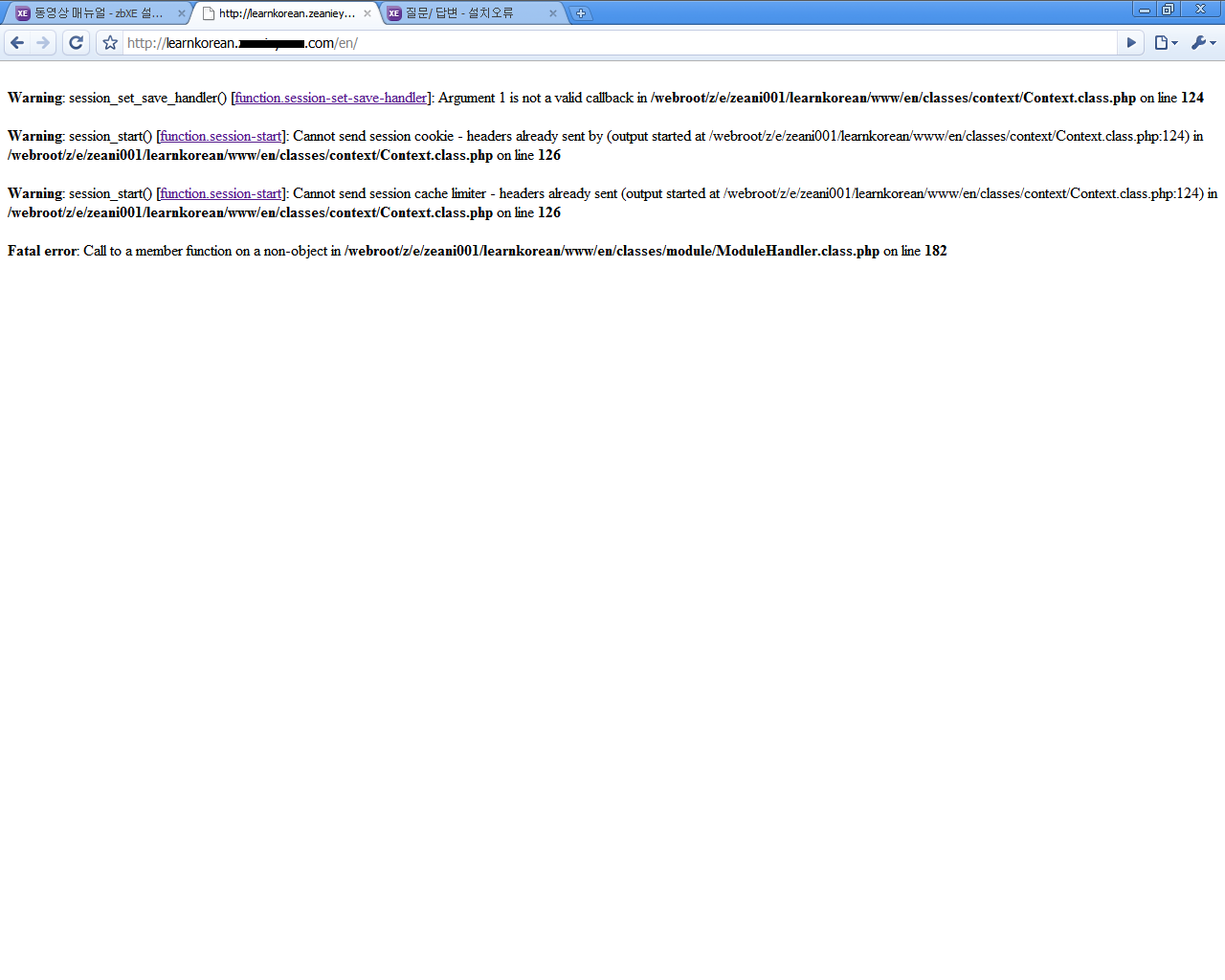1225x980 pixels.
Task: Restore down the browser window
Action: [1168, 10]
